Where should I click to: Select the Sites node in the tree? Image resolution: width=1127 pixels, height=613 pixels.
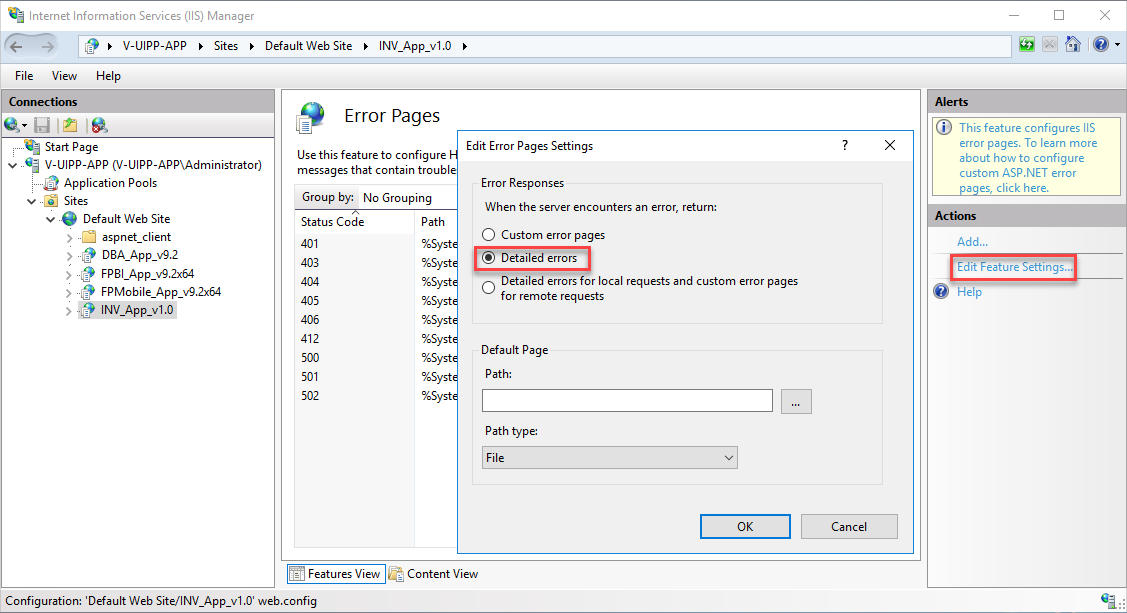[75, 201]
